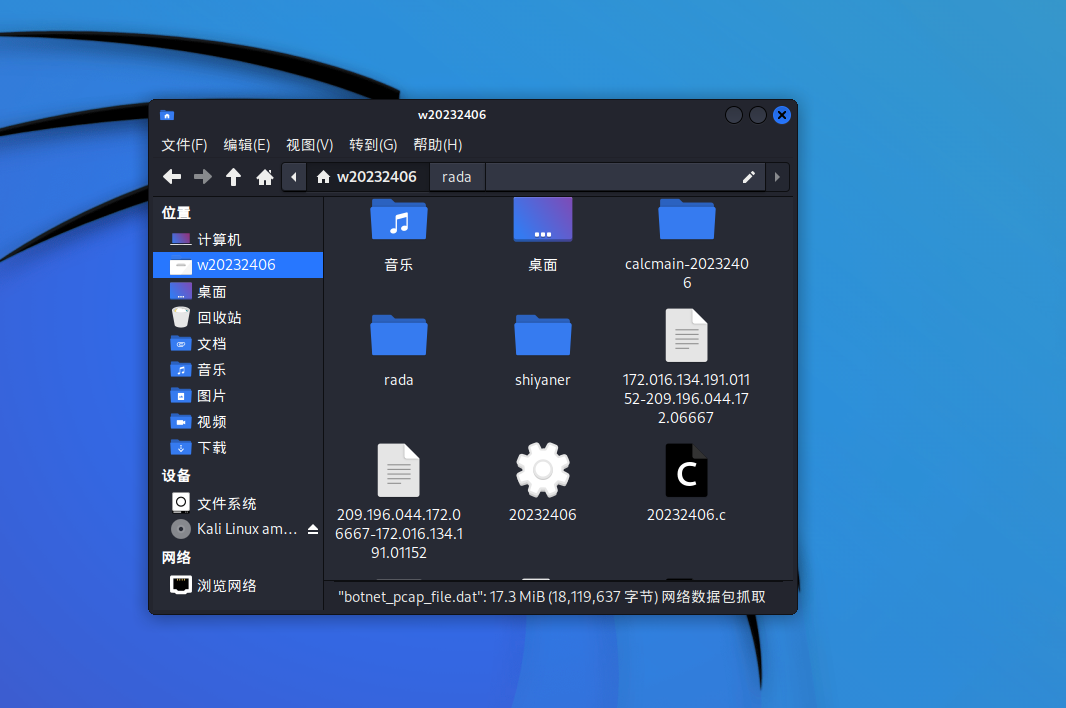Open 浏览网络 in the sidebar
The width and height of the screenshot is (1066, 708).
(x=238, y=586)
